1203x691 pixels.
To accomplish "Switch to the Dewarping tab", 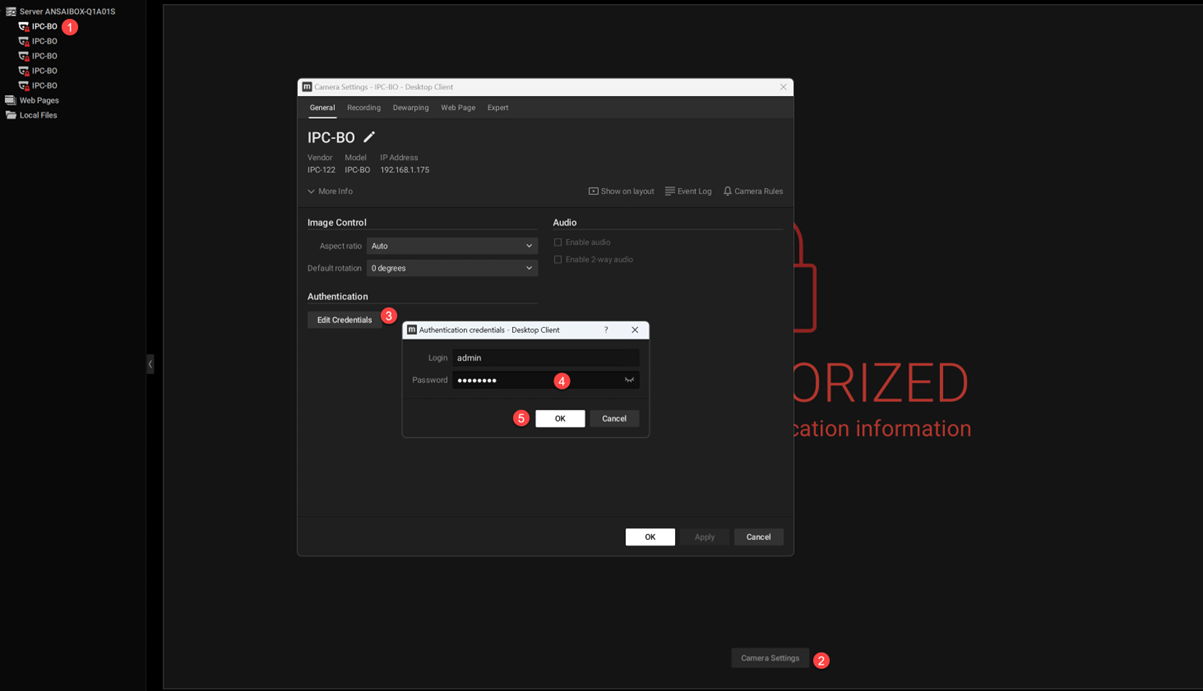I will coord(410,108).
